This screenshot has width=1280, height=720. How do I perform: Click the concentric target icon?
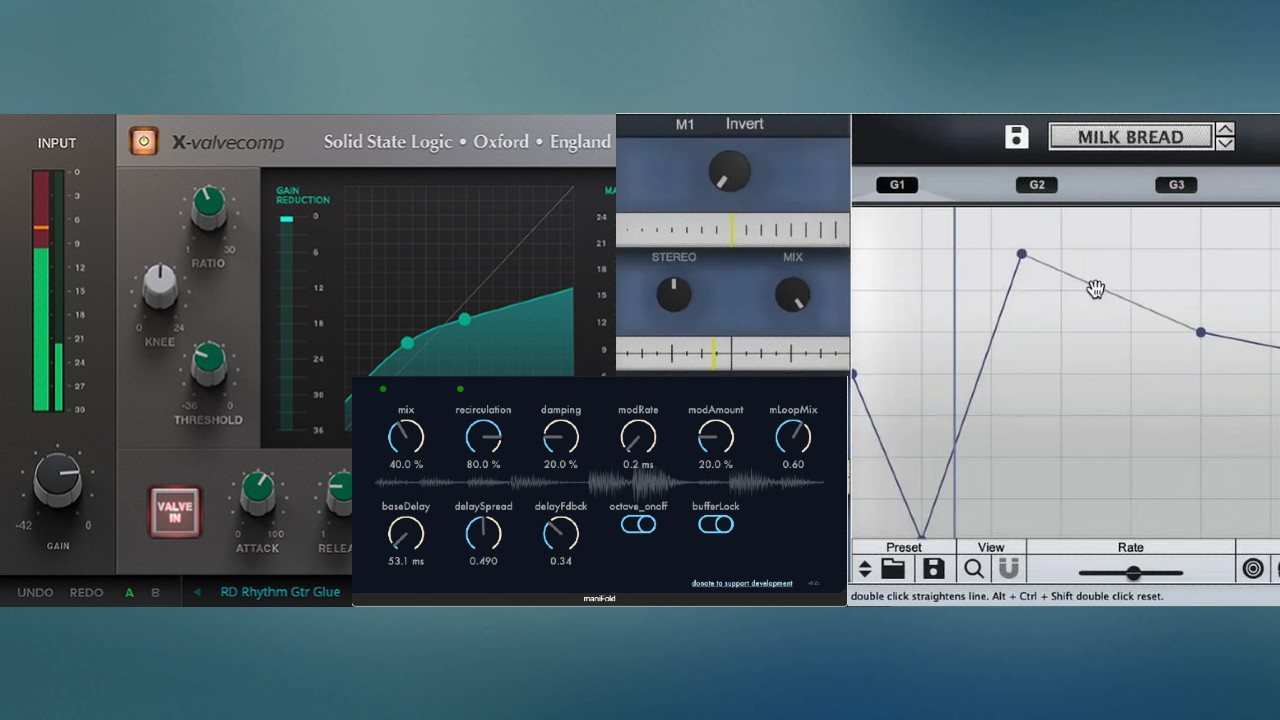(x=1253, y=569)
